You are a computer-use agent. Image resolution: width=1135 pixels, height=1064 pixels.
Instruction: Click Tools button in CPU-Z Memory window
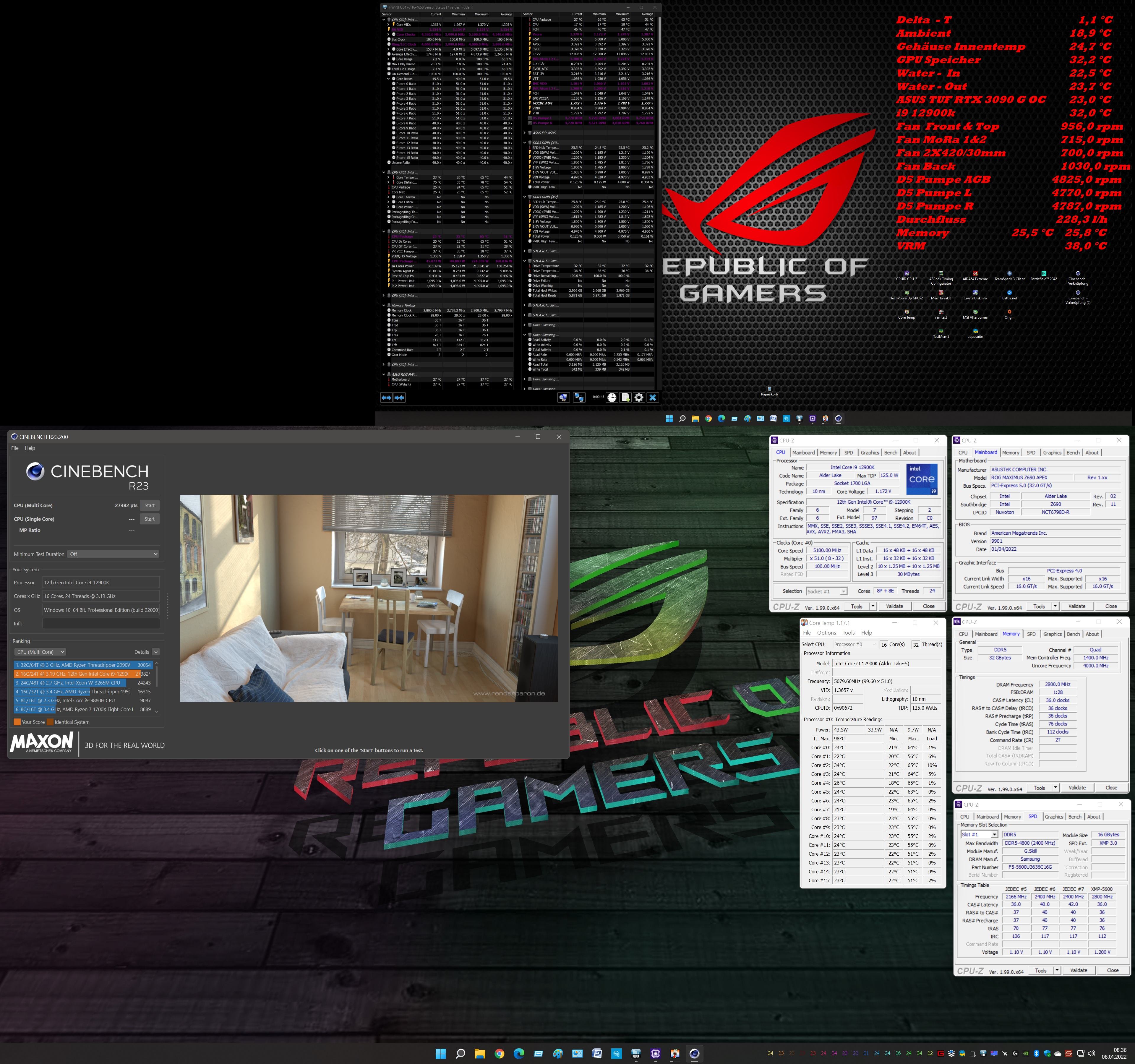1039,788
